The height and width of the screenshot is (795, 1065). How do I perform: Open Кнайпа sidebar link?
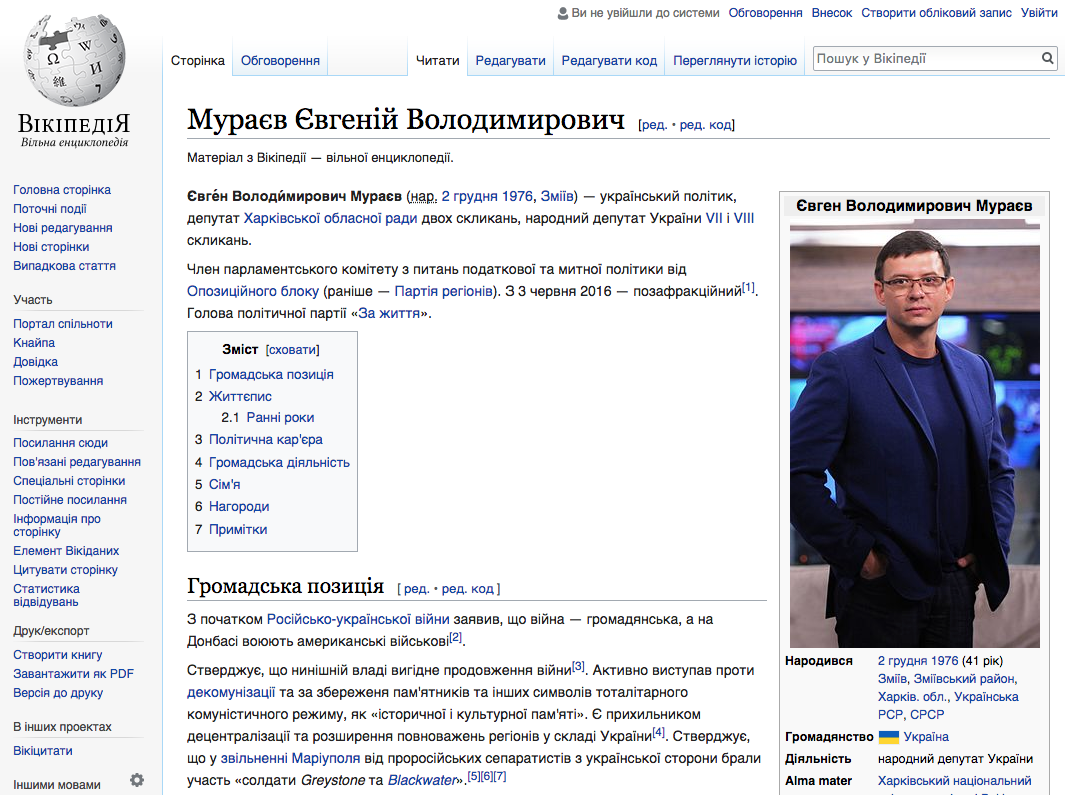[34, 342]
